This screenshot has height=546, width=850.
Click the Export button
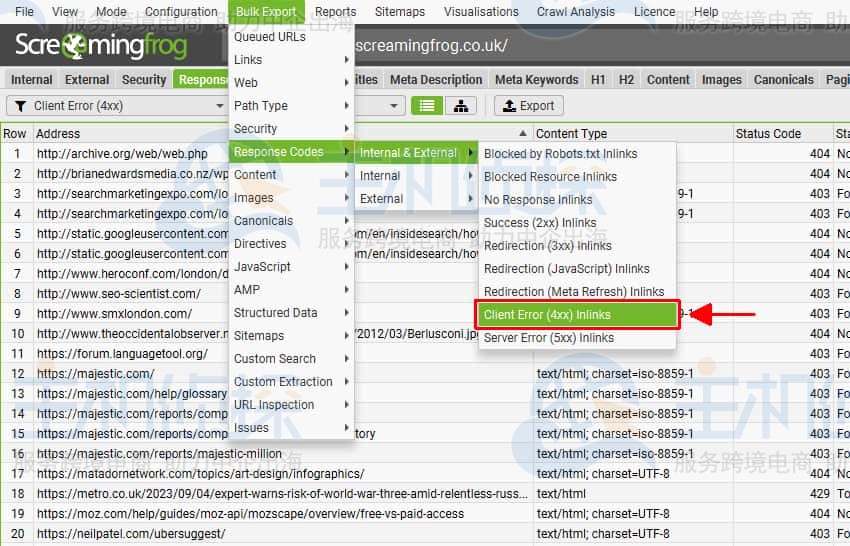point(528,106)
